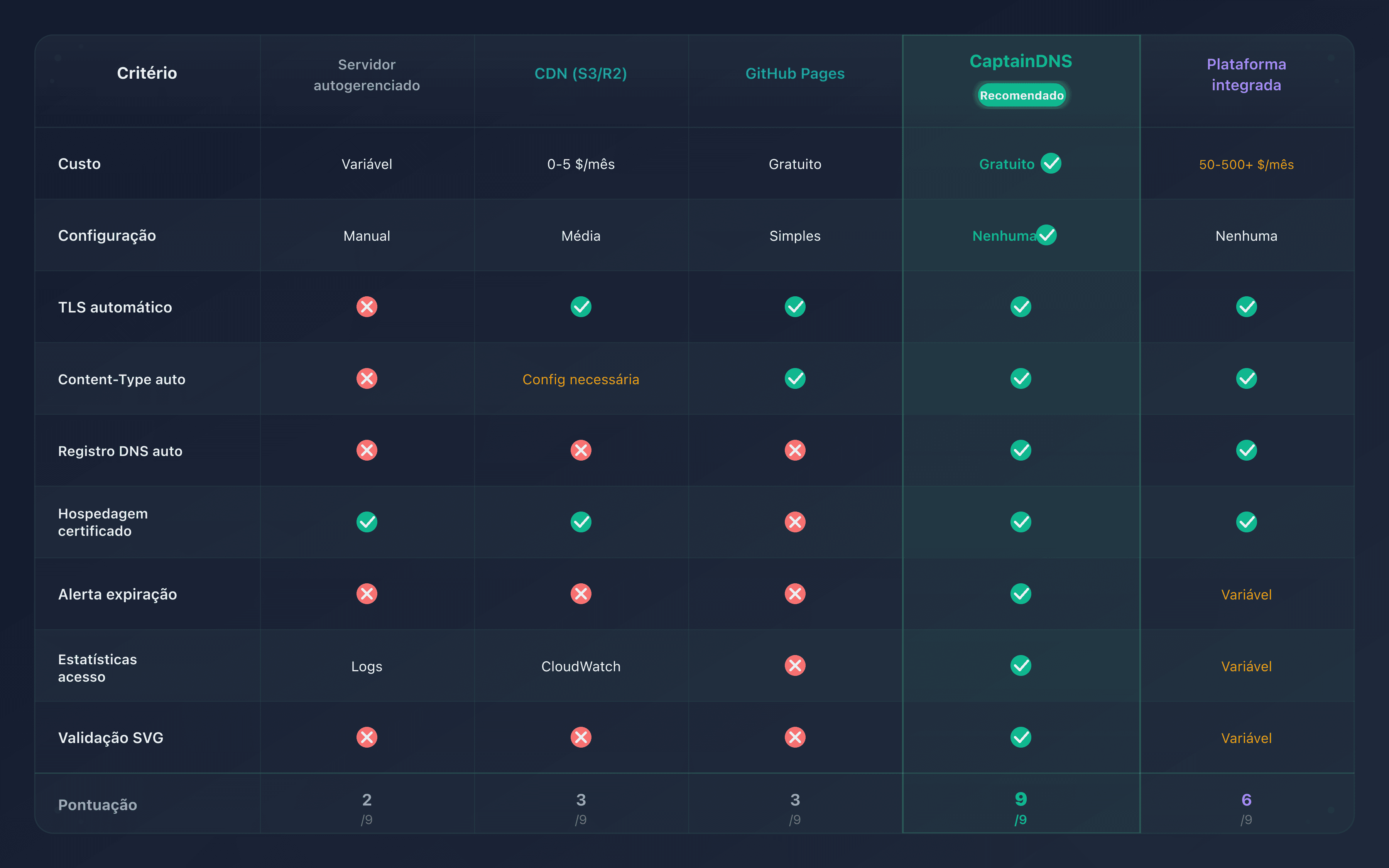
Task: Click the Servidor autogerenciado 2/9 score
Action: (x=367, y=809)
